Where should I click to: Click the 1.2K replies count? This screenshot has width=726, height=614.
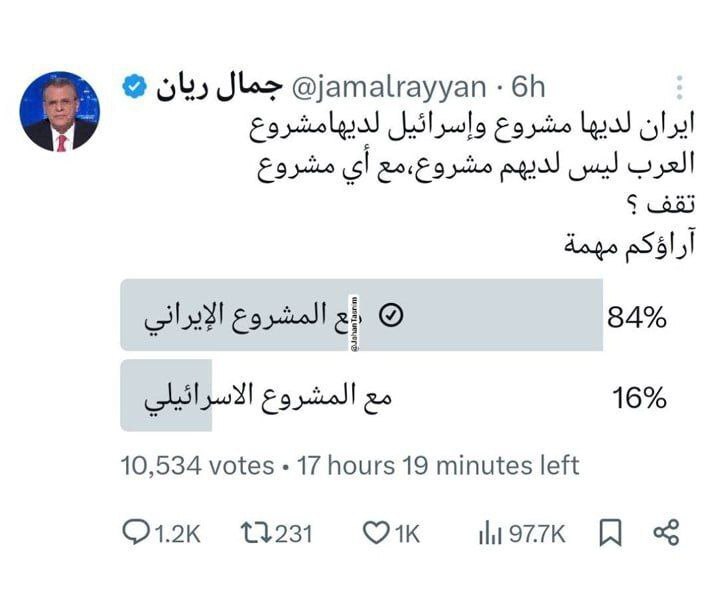coord(177,534)
